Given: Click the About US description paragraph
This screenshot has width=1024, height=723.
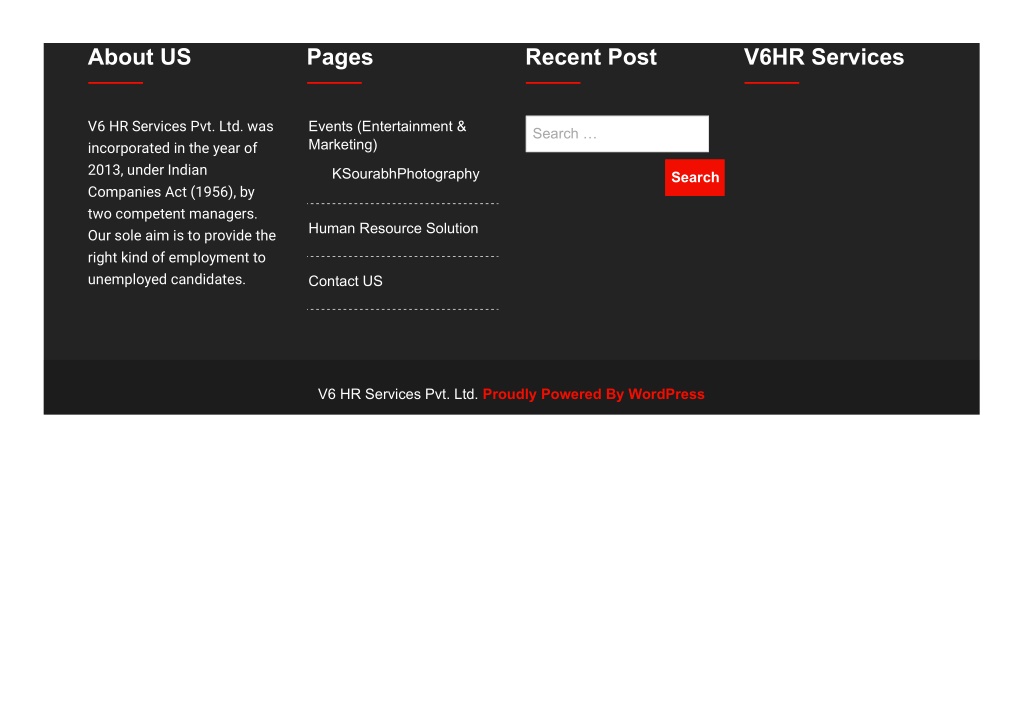Looking at the screenshot, I should pyautogui.click(x=182, y=202).
